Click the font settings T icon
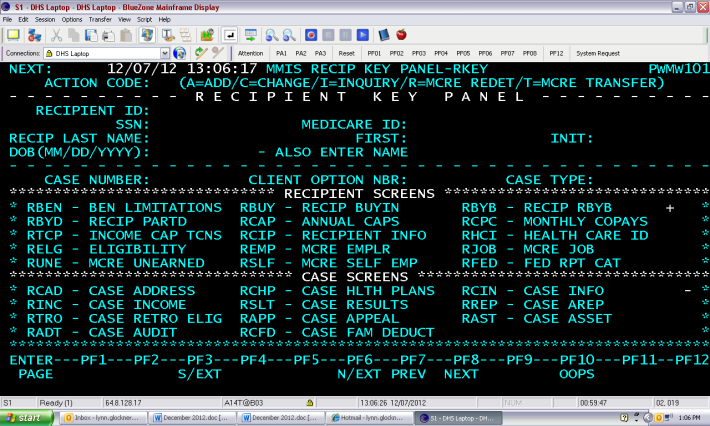 168,35
